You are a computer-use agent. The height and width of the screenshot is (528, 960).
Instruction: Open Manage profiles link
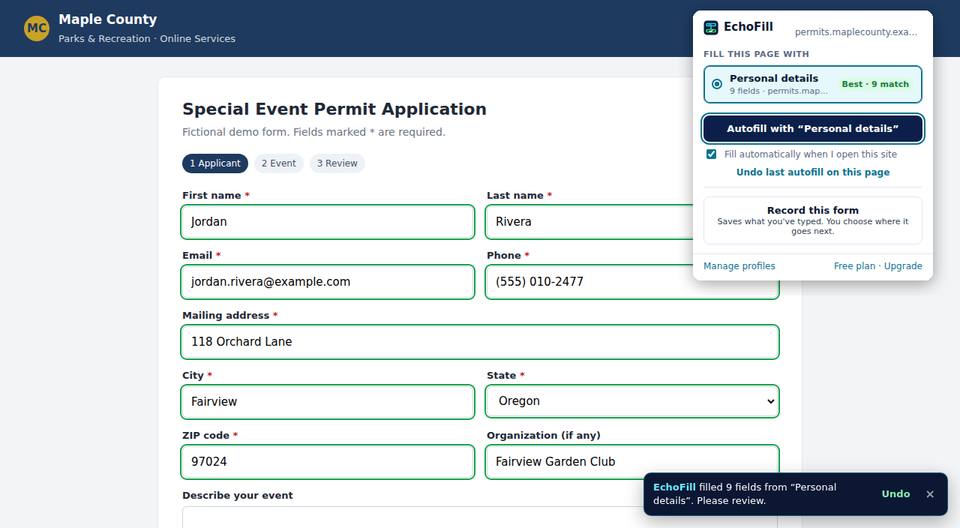coord(739,266)
